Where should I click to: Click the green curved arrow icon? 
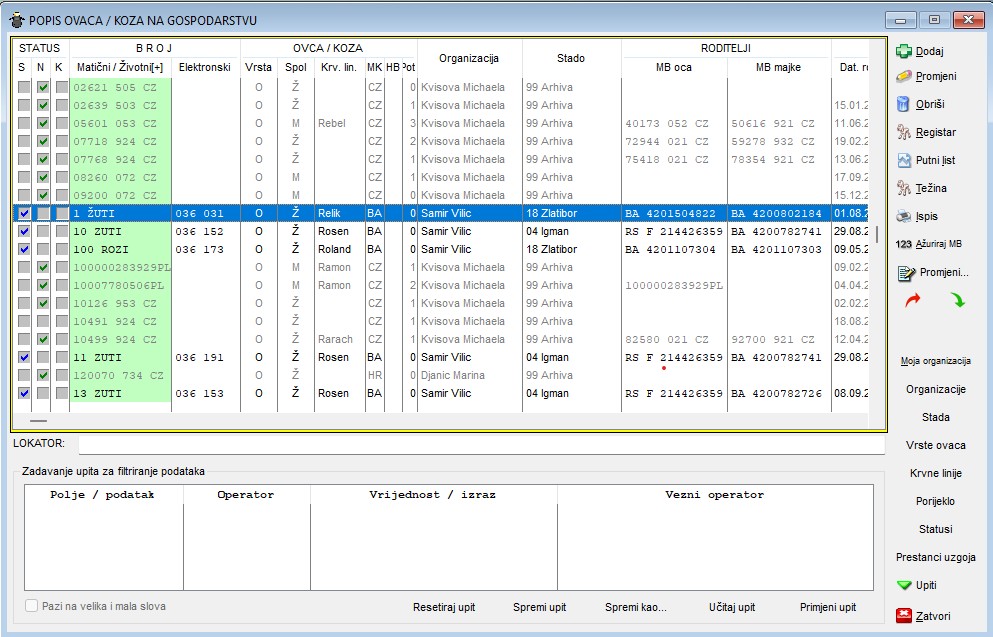click(957, 300)
